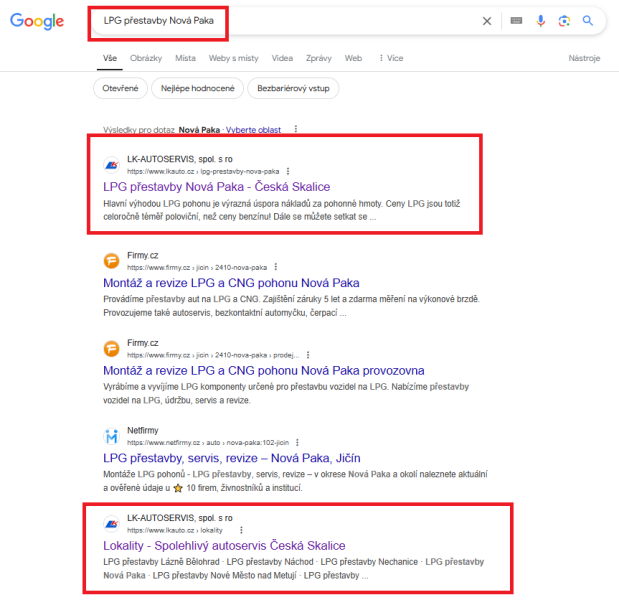Open Google Lens image search icon
Viewport: 619px width, 600px height.
coord(564,21)
